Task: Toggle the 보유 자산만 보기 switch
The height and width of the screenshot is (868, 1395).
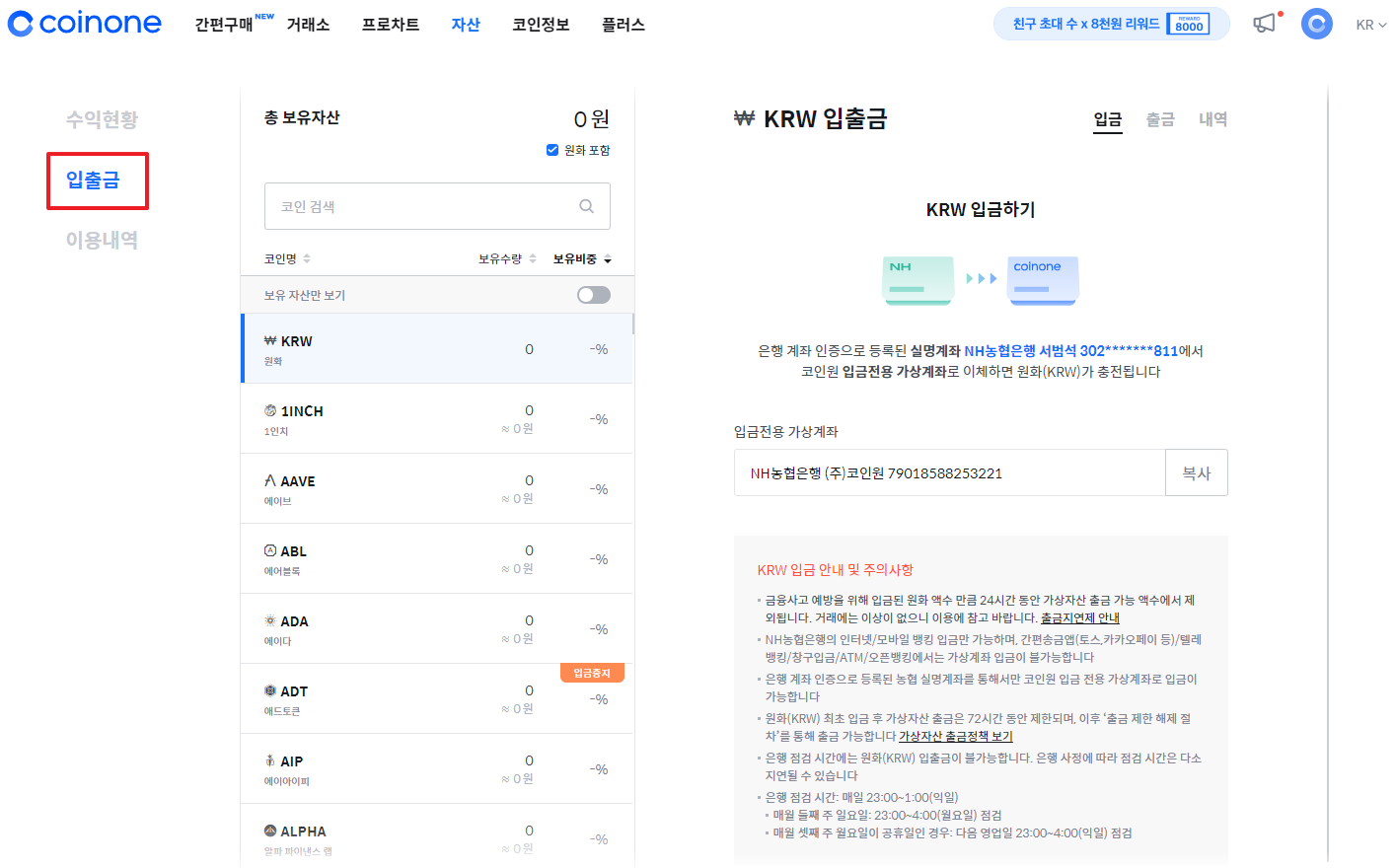Action: (594, 295)
